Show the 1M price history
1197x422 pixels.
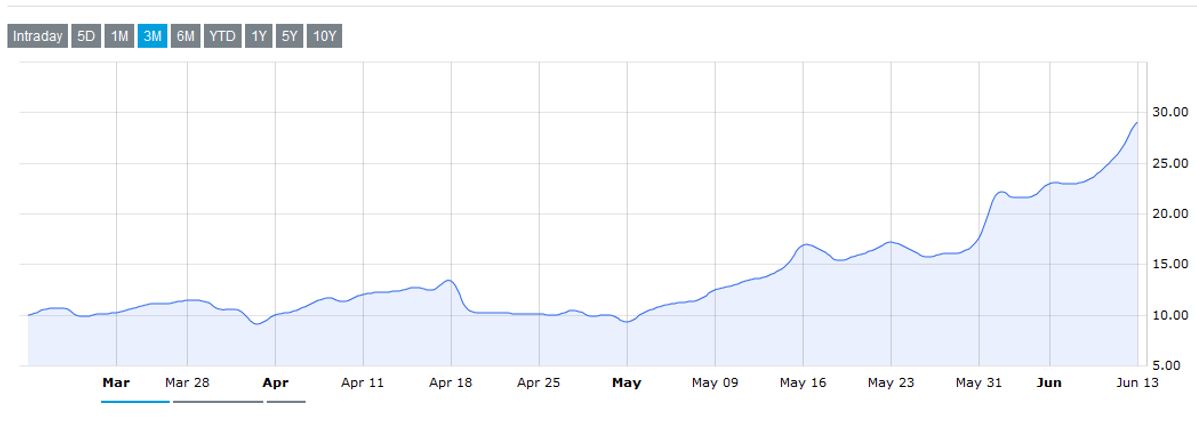click(x=120, y=37)
